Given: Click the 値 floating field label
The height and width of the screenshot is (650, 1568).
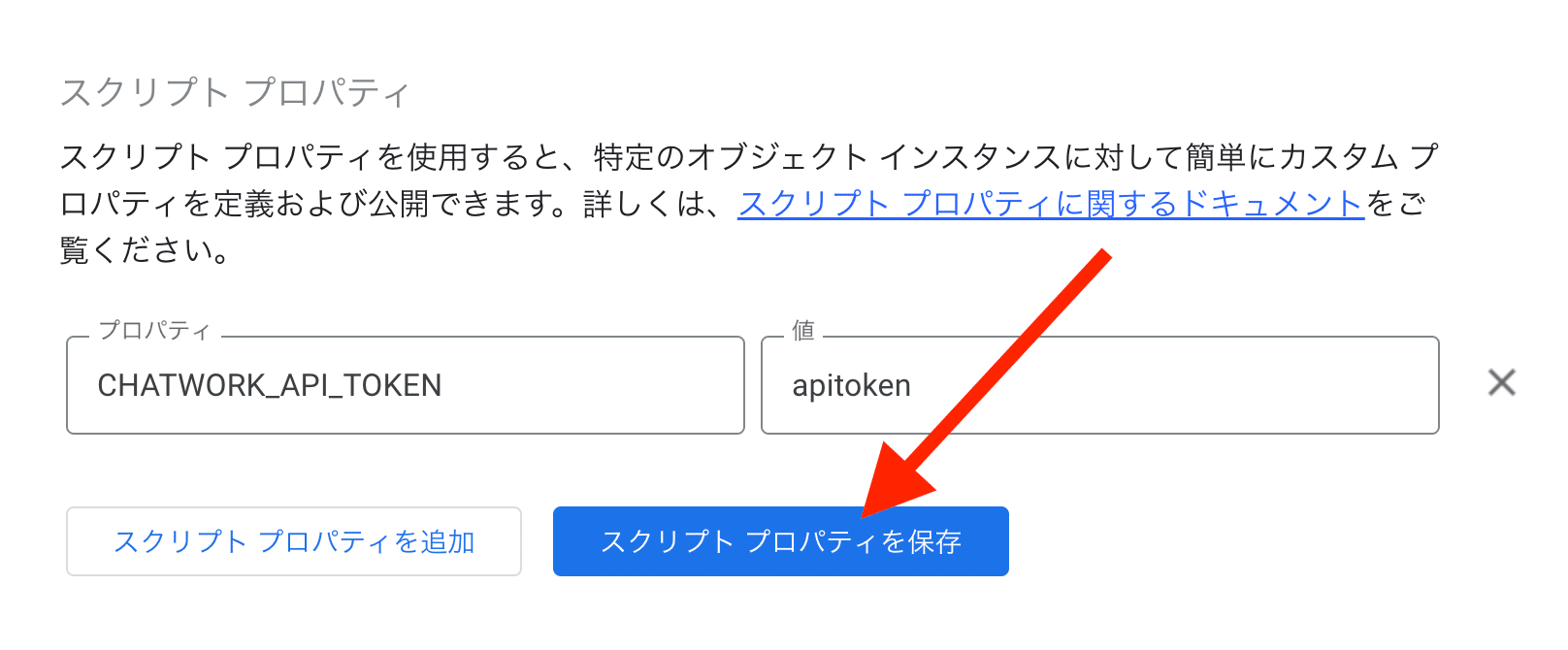Looking at the screenshot, I should (x=802, y=331).
